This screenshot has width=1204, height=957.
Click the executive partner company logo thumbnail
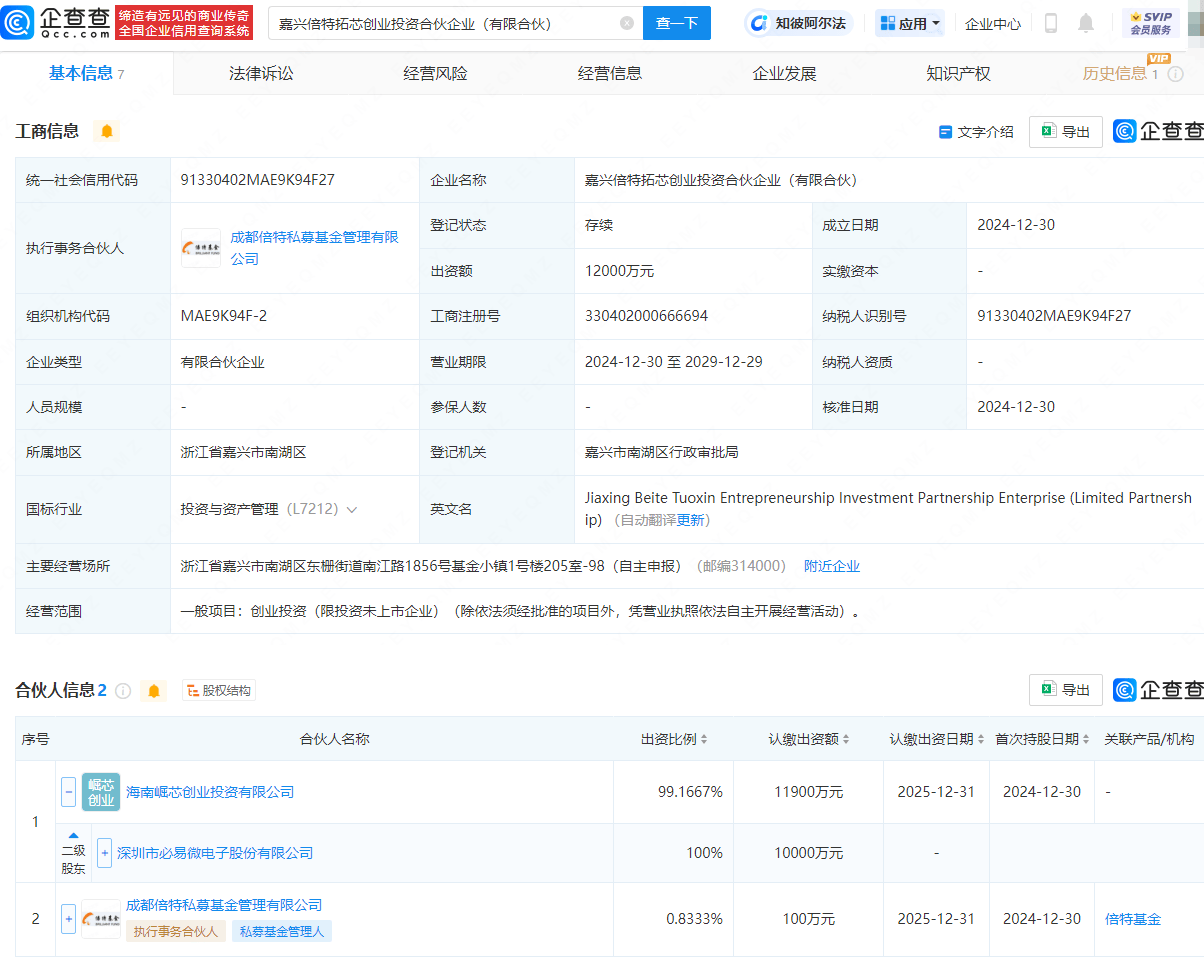(201, 248)
